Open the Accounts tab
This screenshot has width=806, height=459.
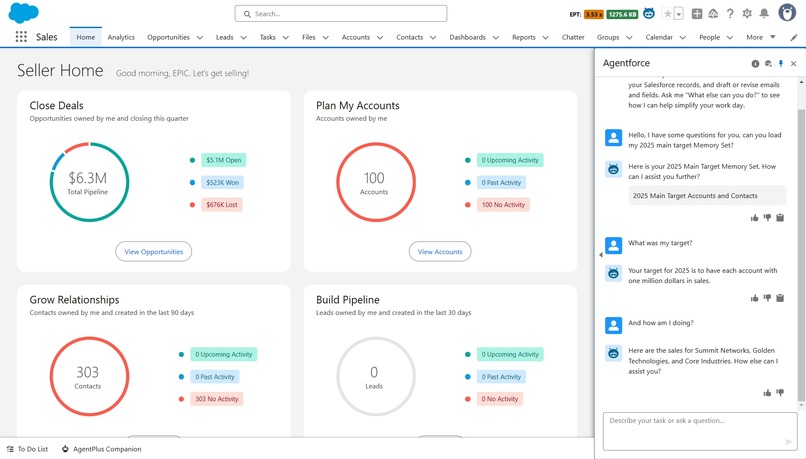click(x=356, y=38)
